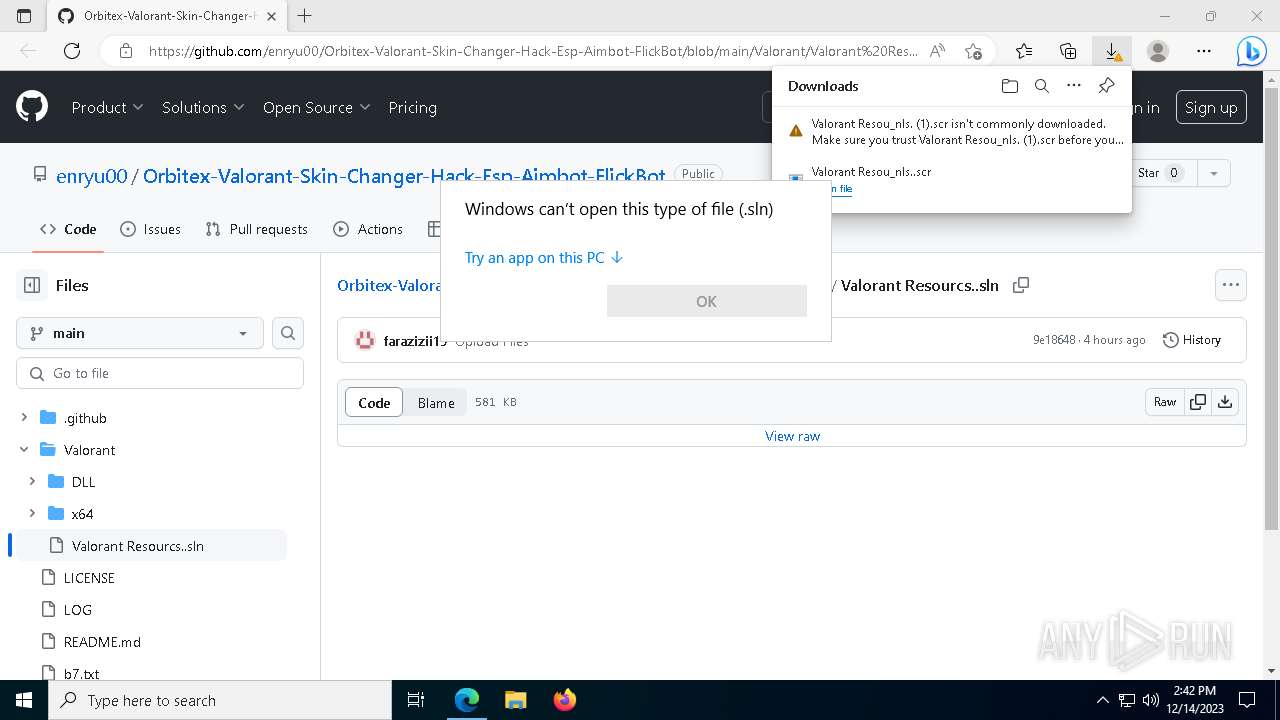
Task: Click Raw button
Action: coord(1165,402)
